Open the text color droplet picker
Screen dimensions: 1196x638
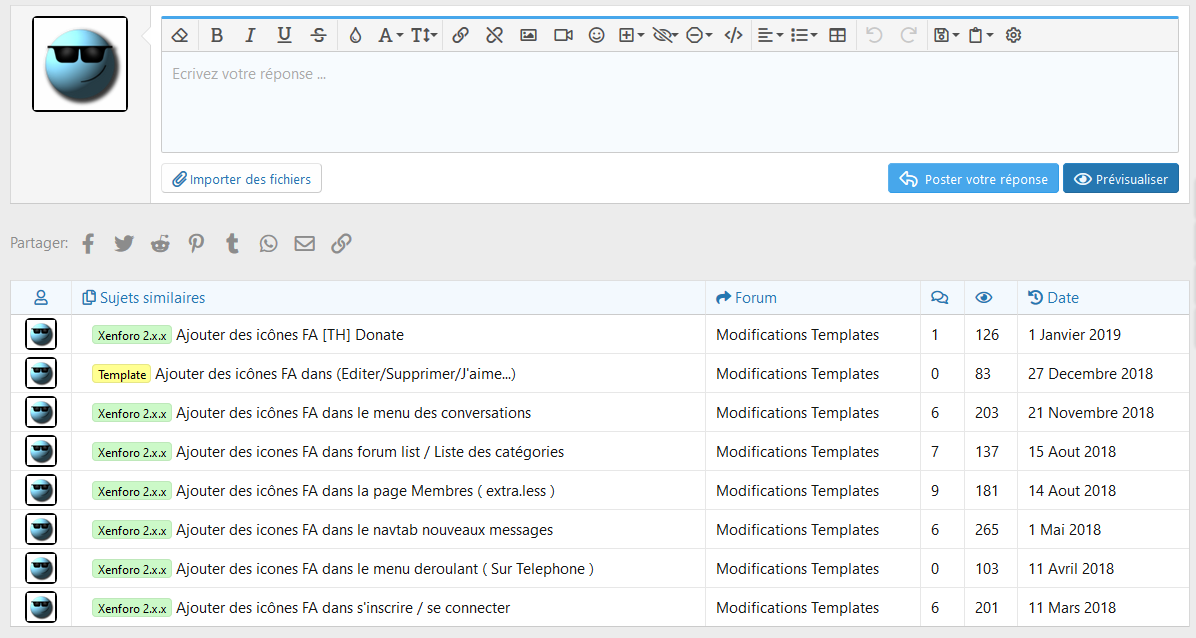tap(355, 35)
